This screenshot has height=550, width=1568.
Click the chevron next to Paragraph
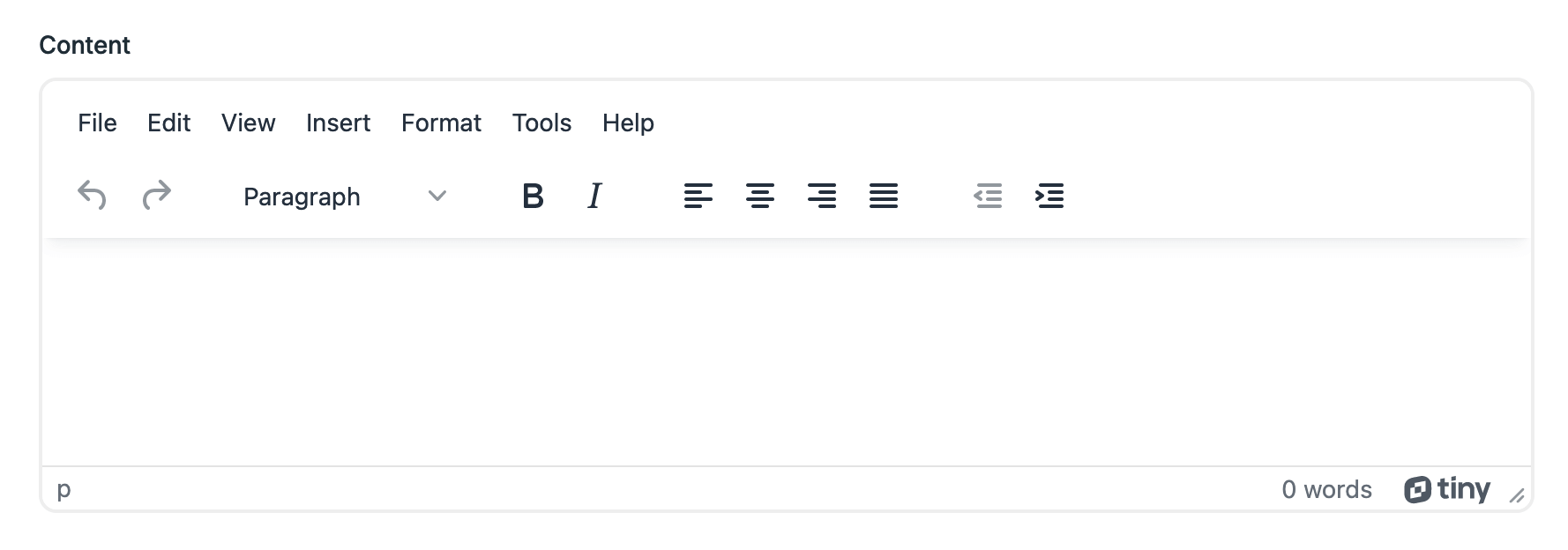437,196
